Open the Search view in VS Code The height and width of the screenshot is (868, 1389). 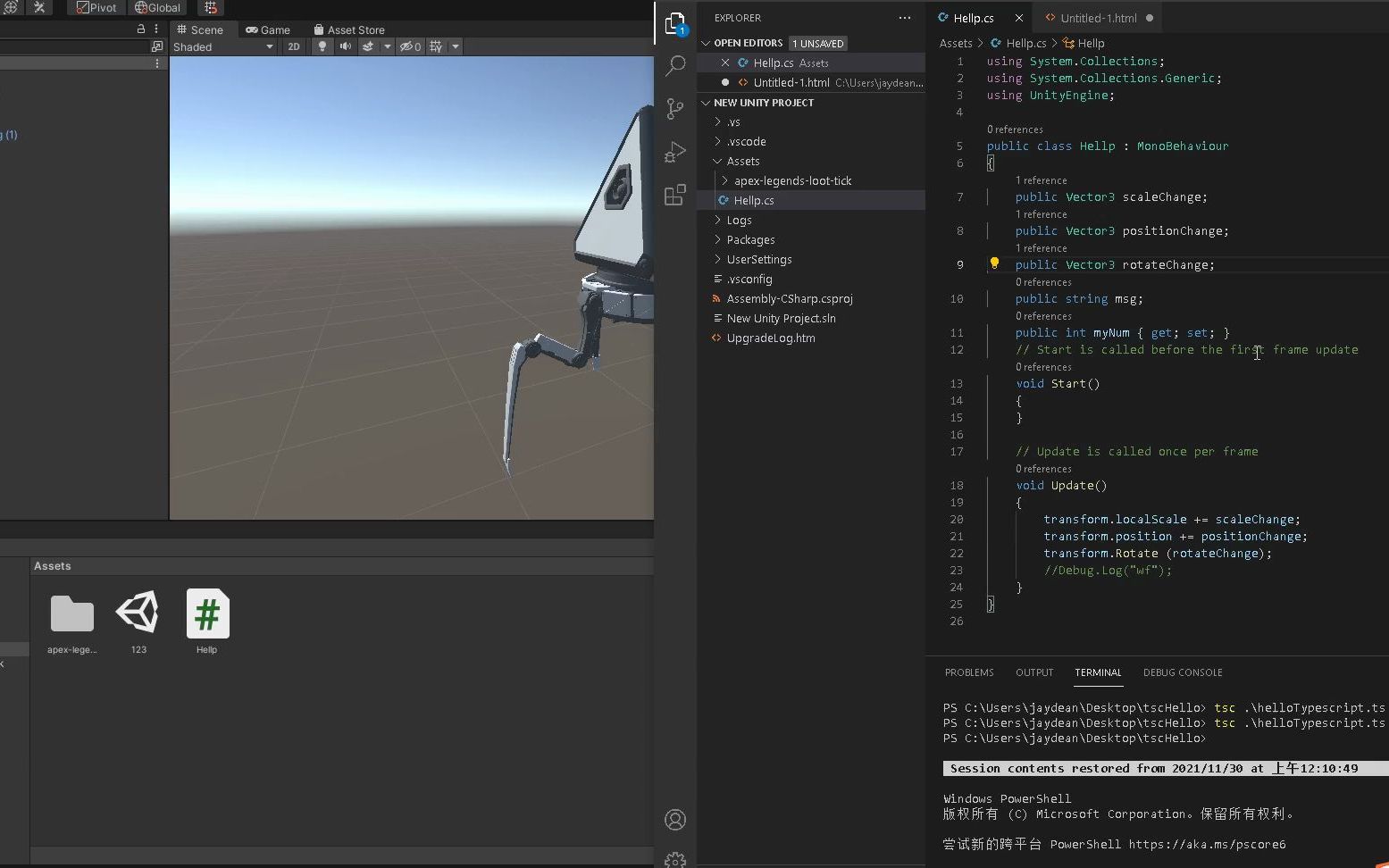(x=675, y=66)
